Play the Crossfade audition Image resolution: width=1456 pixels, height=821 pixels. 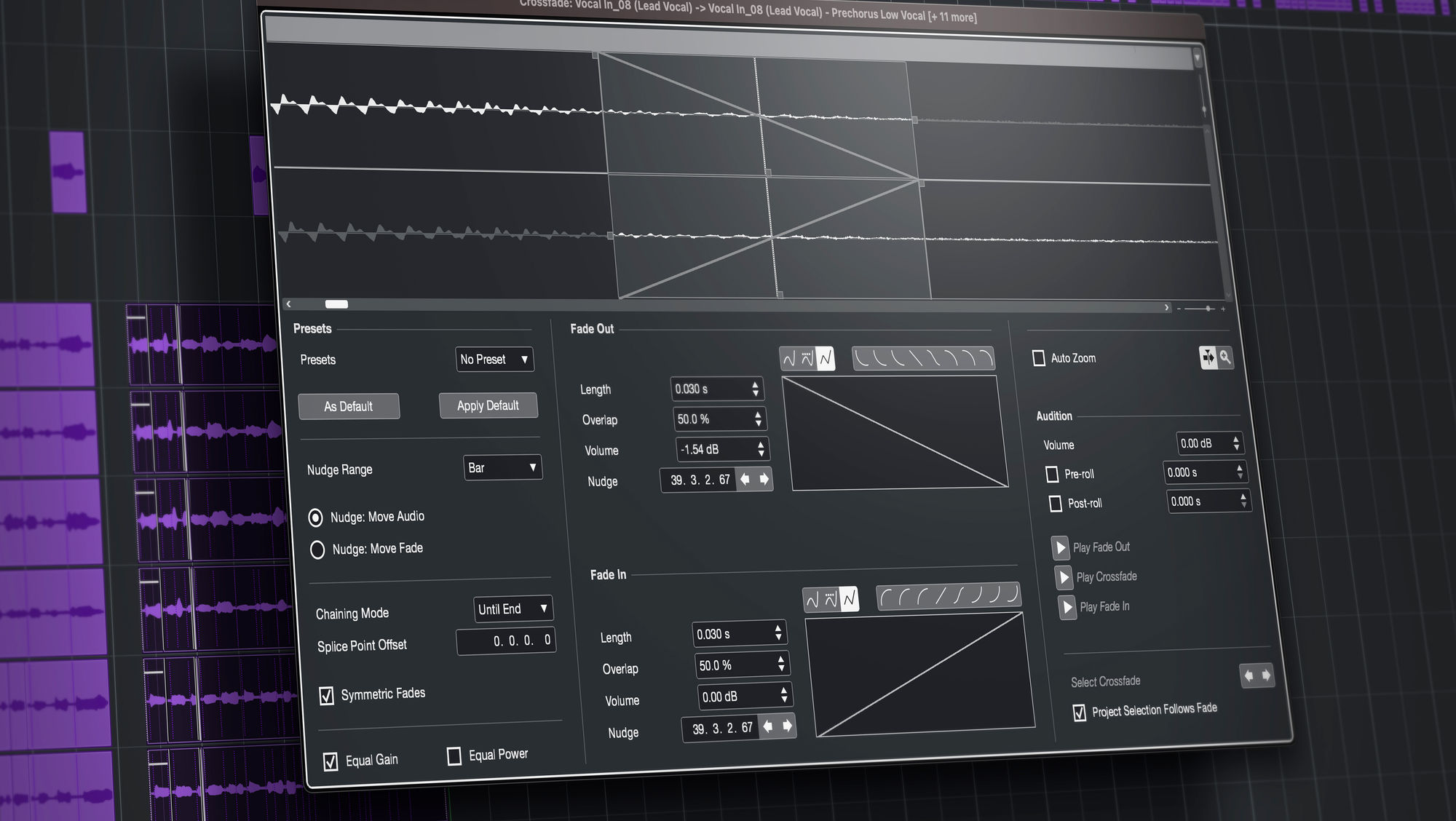pyautogui.click(x=1064, y=578)
